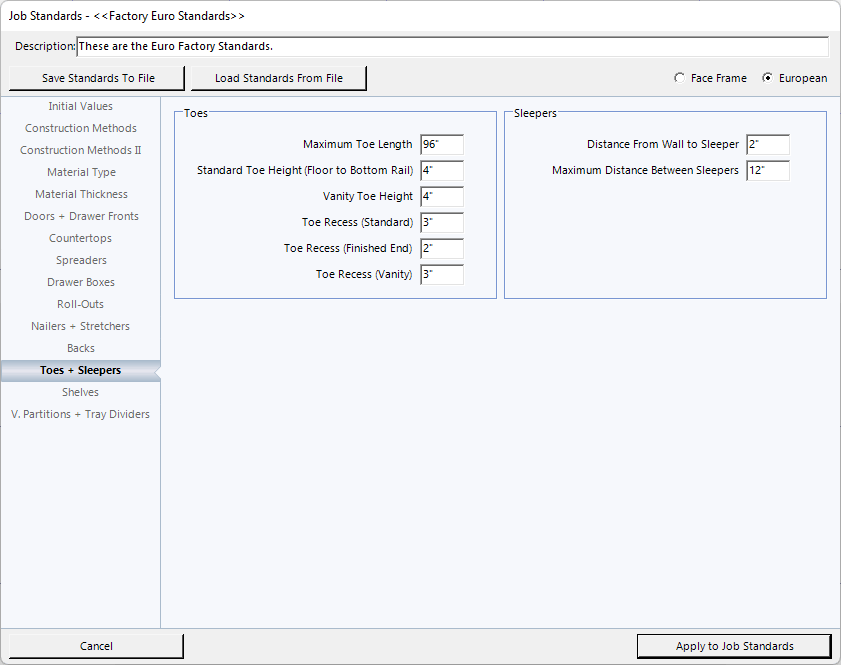
Task: Click Save Standards To File button
Action: [x=97, y=78]
